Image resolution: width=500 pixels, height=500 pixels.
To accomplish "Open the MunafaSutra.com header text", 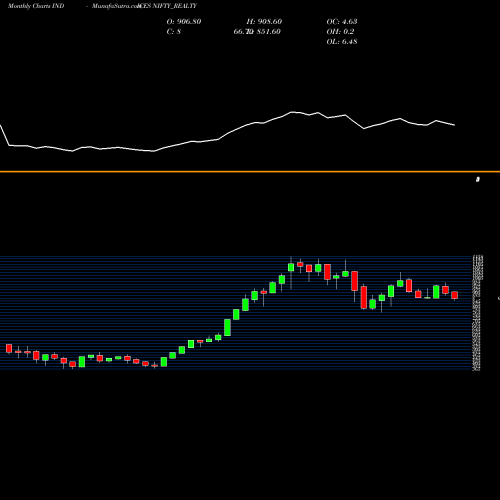I will (x=116, y=6).
